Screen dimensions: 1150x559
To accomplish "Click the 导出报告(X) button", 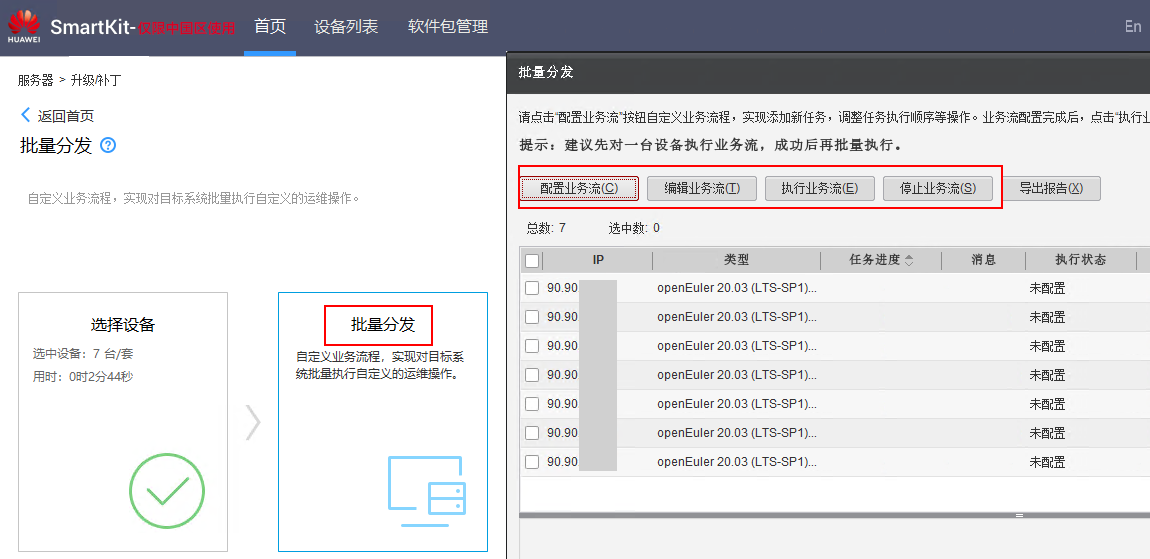I will [x=1051, y=188].
